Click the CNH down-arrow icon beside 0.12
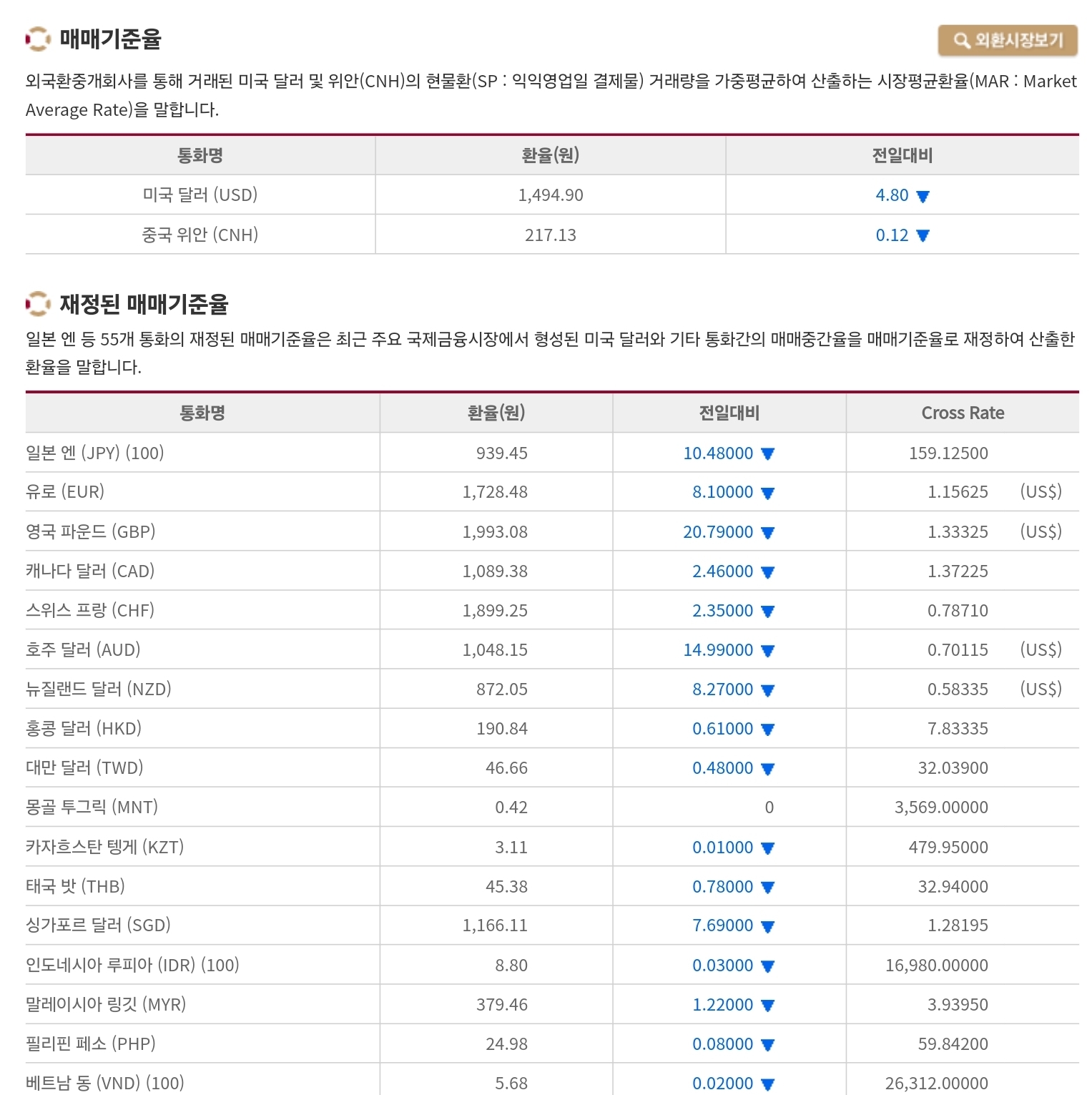 coord(923,236)
